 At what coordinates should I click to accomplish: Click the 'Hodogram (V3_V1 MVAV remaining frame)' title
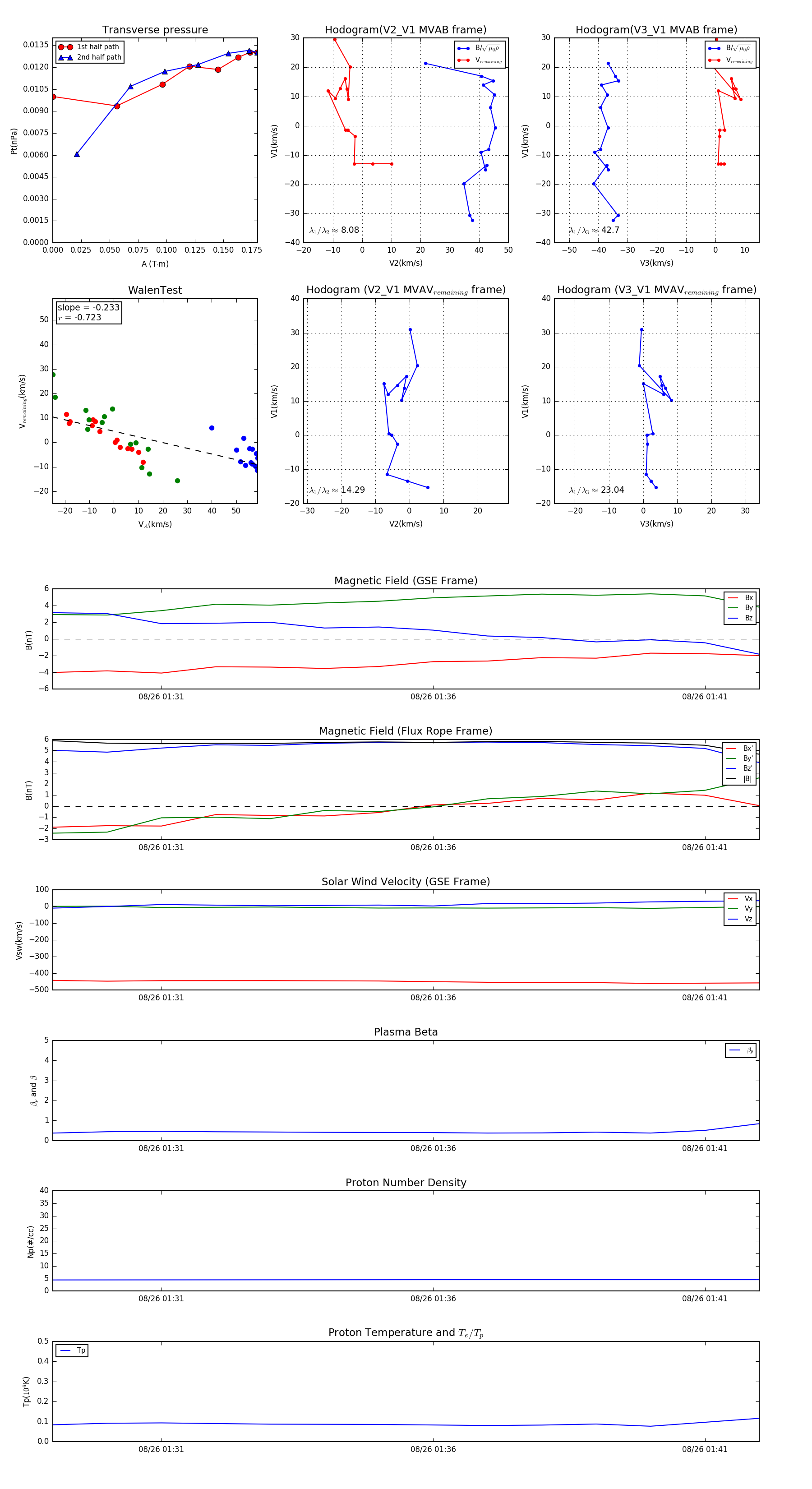(656, 290)
